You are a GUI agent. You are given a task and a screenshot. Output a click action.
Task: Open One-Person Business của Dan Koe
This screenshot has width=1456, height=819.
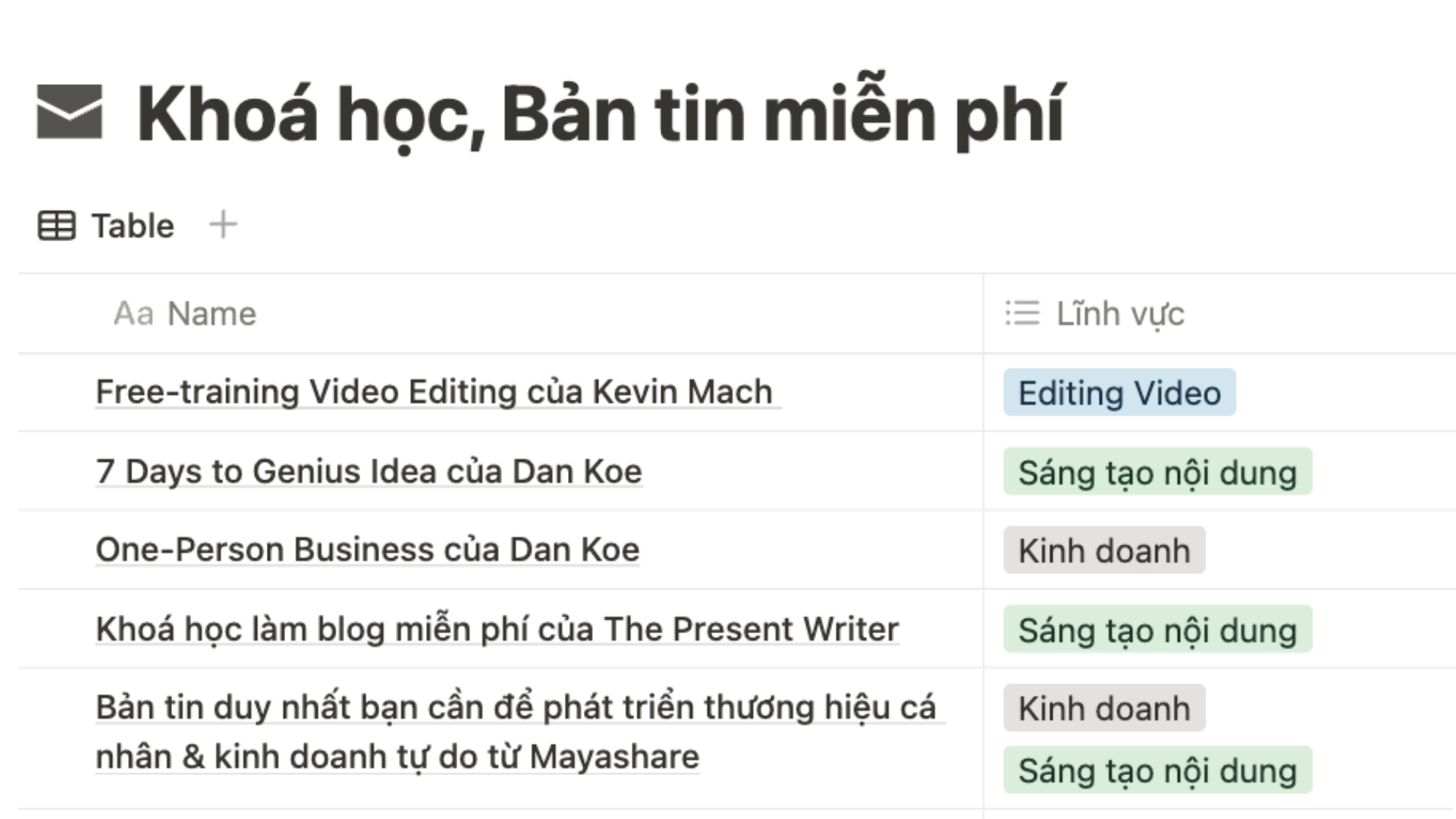[x=368, y=550]
